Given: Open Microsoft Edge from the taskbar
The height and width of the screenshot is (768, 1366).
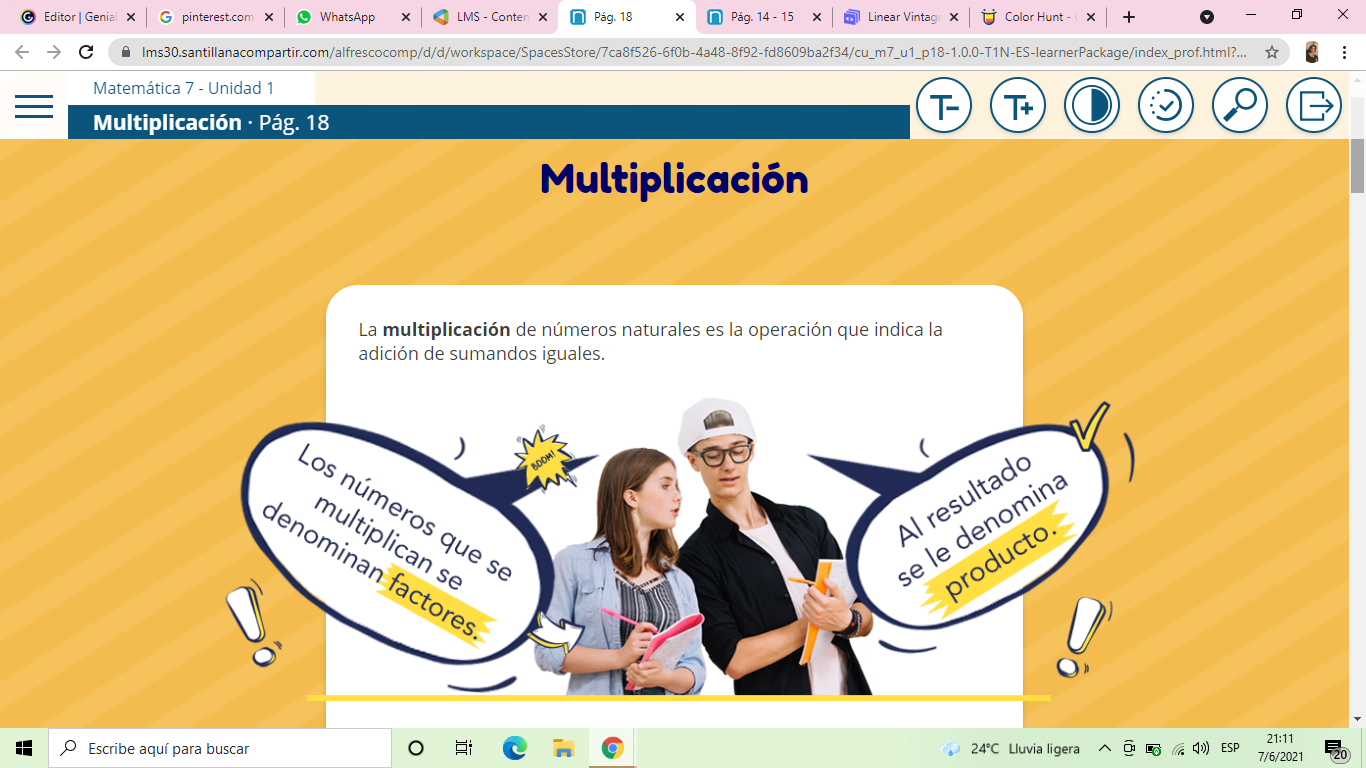Looking at the screenshot, I should point(514,748).
